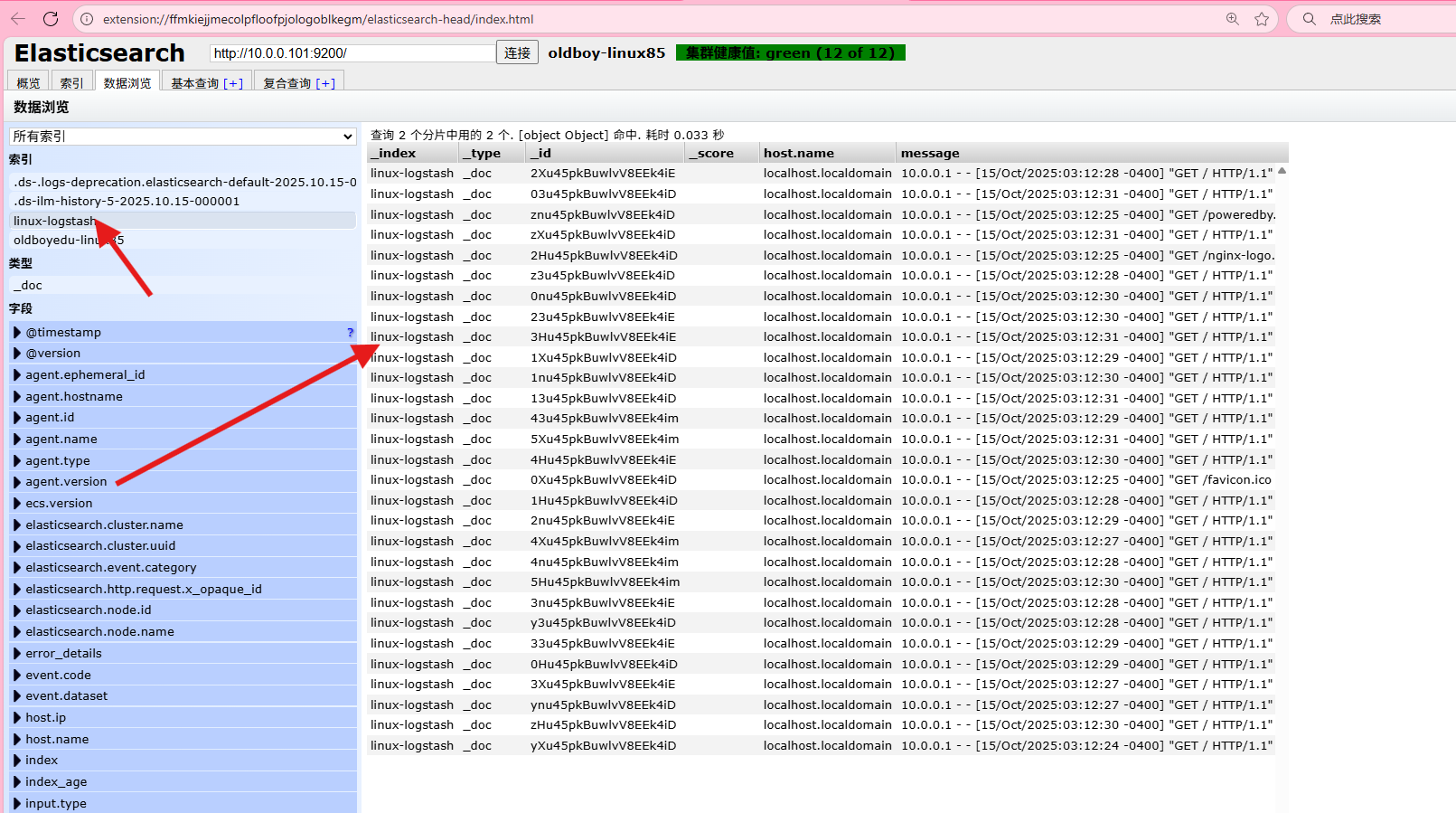Click the zoom magnifier icon in address bar
This screenshot has height=813, width=1456.
(1233, 19)
